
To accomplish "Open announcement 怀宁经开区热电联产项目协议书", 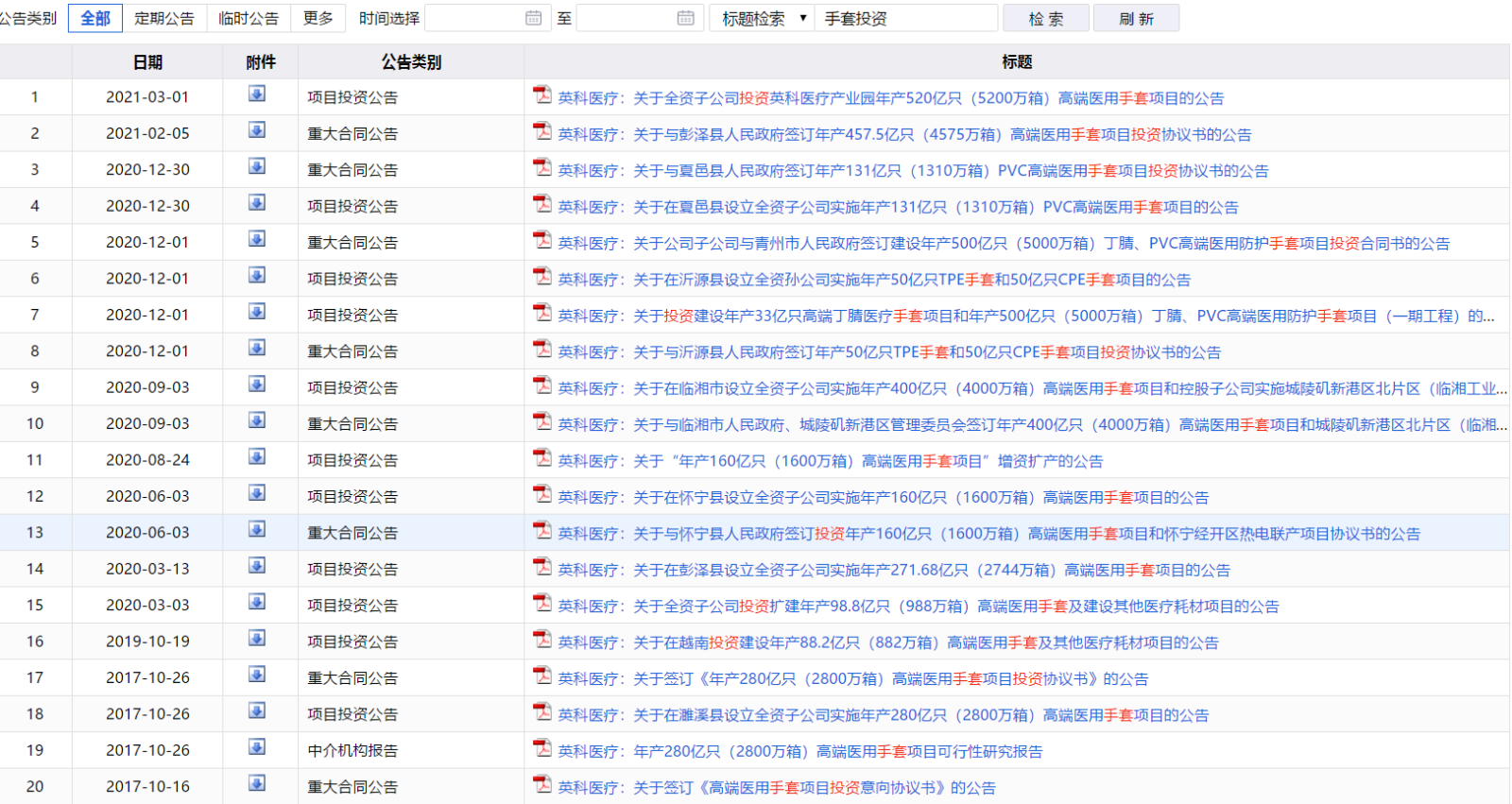I will point(988,534).
